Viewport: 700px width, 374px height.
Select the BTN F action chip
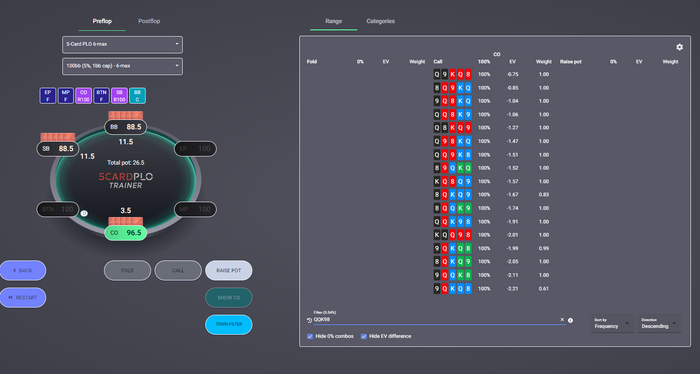point(101,96)
